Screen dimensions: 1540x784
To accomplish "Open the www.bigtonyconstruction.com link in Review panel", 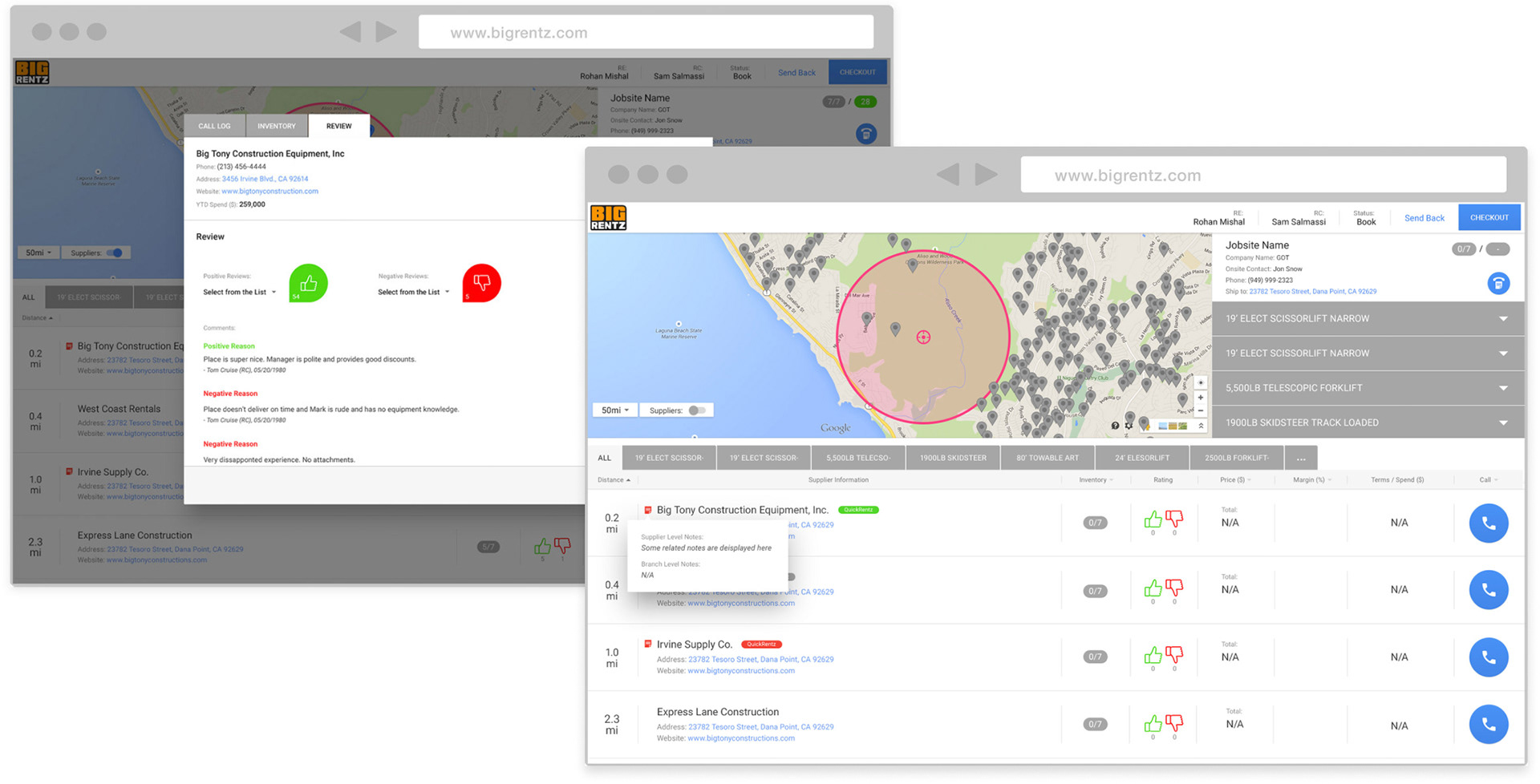I will pyautogui.click(x=269, y=191).
